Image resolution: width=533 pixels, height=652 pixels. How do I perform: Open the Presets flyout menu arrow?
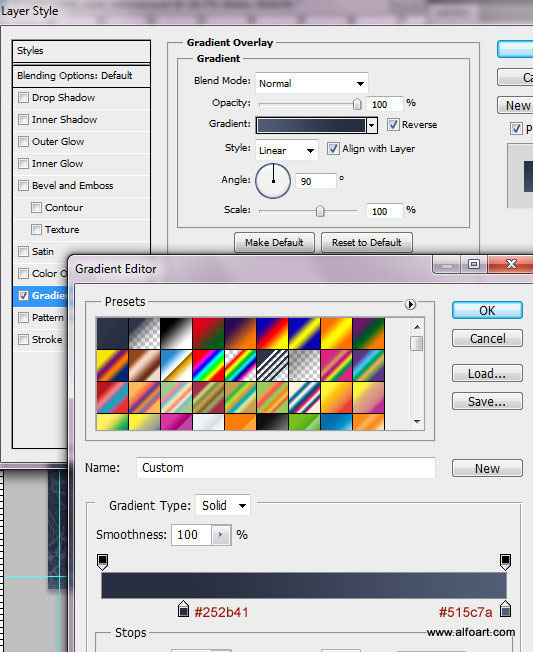(x=410, y=304)
